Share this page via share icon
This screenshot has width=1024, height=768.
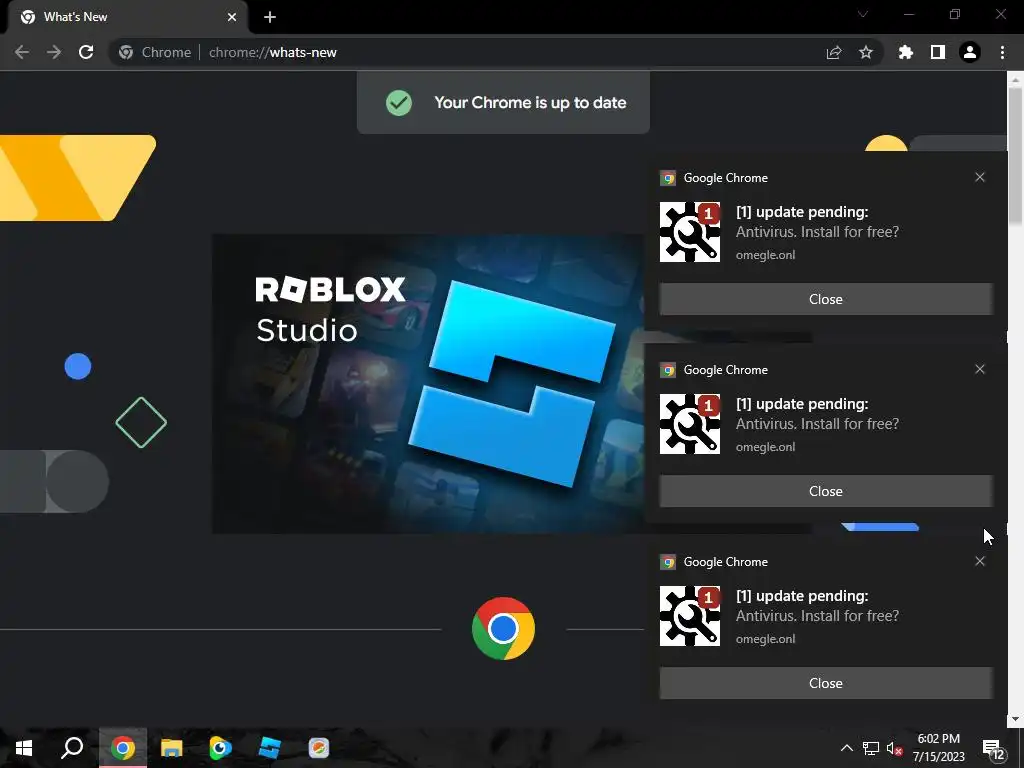point(834,52)
